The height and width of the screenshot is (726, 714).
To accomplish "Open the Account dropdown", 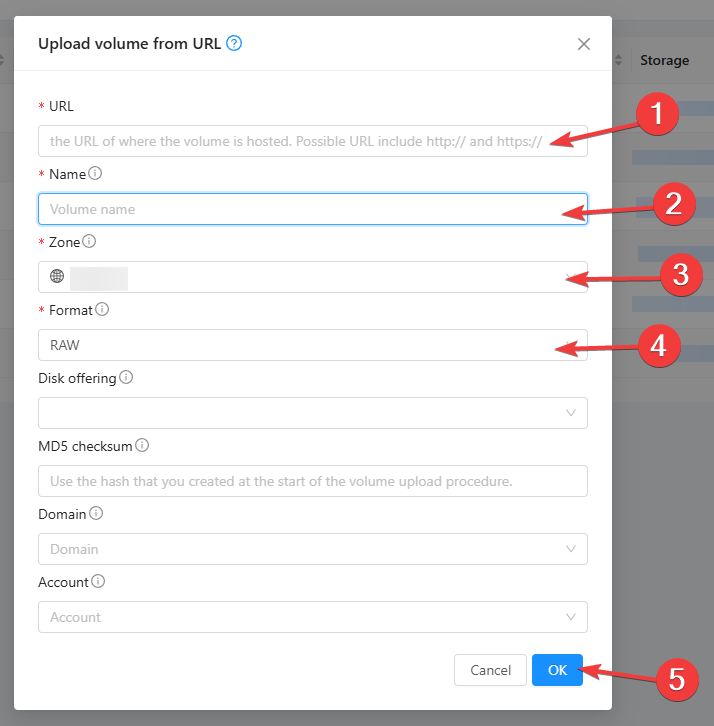I will (312, 617).
